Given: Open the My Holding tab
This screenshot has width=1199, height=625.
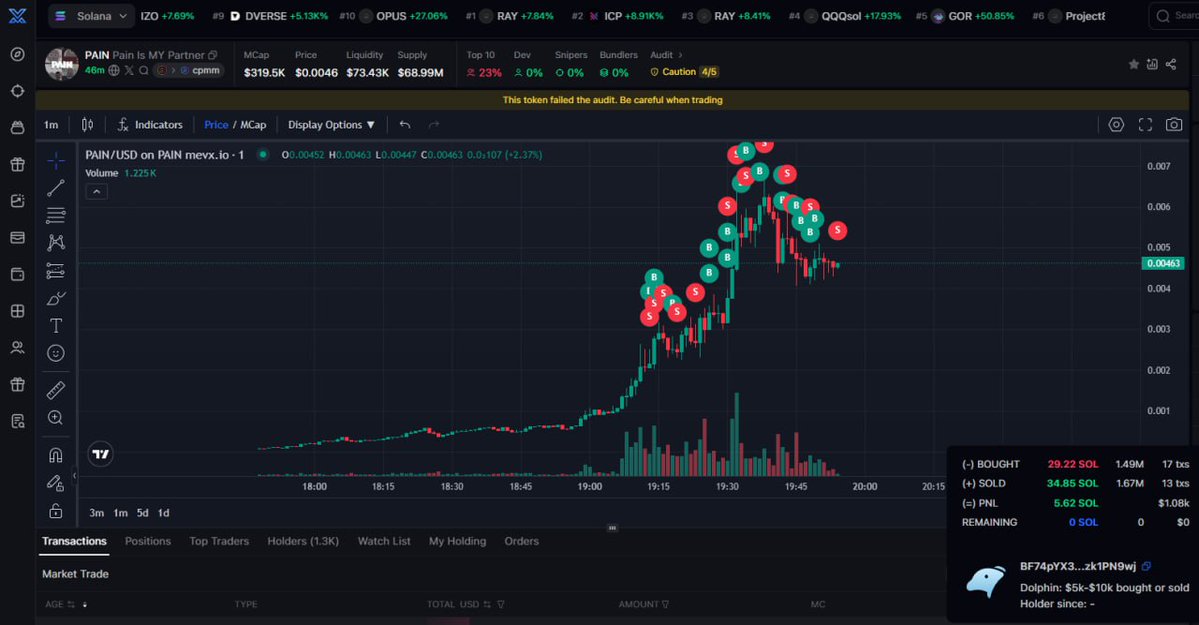Looking at the screenshot, I should point(457,541).
